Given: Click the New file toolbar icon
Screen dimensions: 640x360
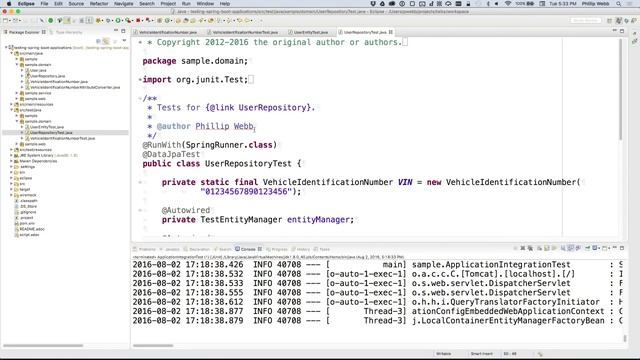Looking at the screenshot, I should (x=6, y=20).
